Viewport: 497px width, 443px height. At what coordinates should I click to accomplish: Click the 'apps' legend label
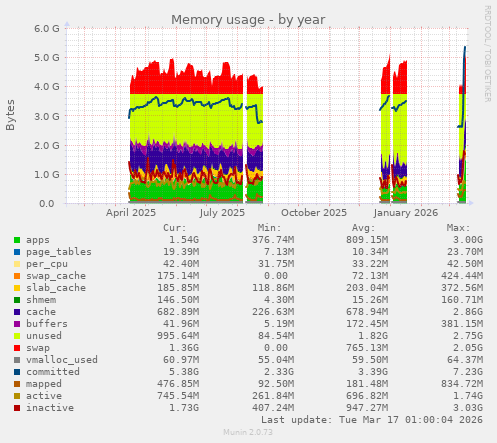(38, 240)
